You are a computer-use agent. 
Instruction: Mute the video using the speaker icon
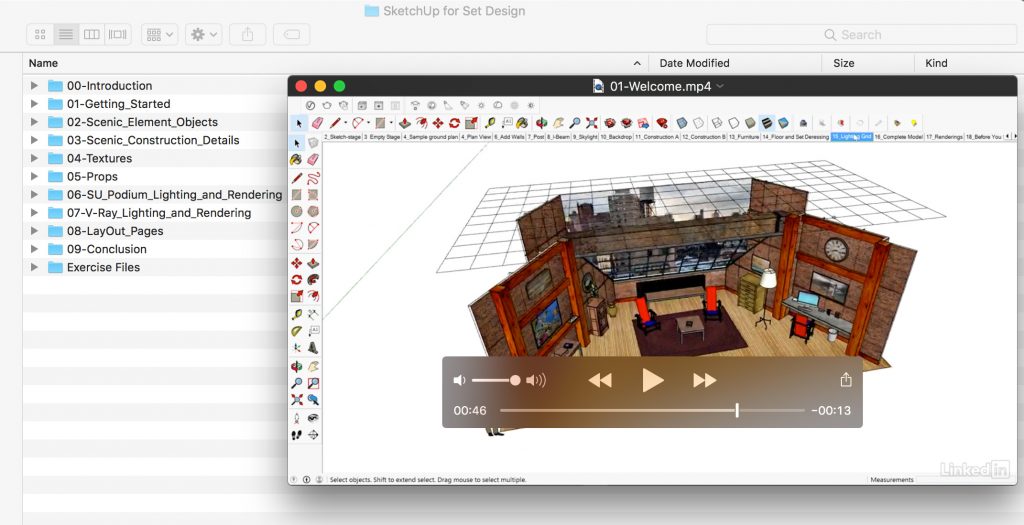click(x=460, y=380)
